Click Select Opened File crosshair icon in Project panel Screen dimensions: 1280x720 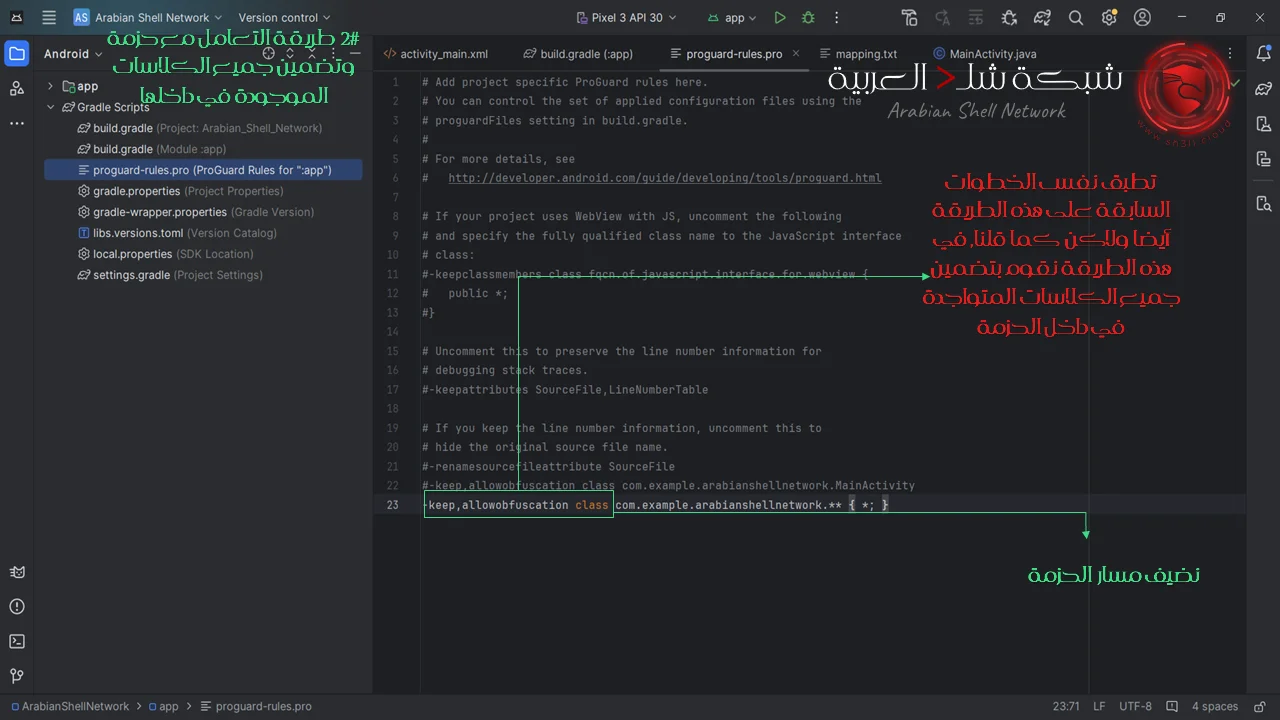point(268,54)
